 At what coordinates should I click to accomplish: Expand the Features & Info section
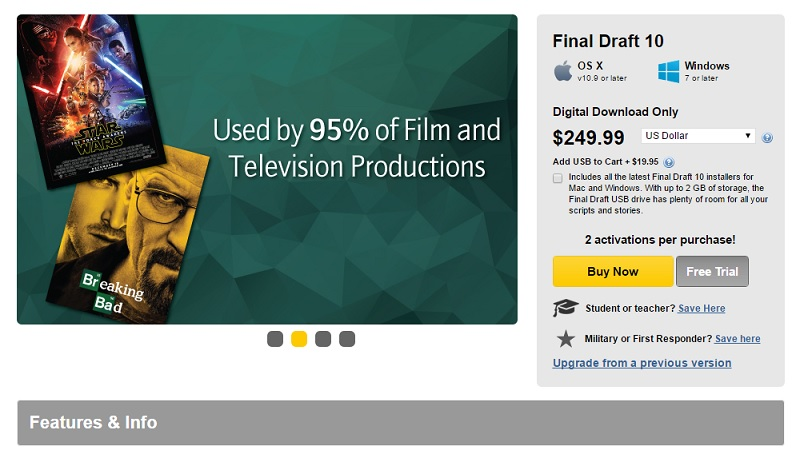(x=401, y=422)
